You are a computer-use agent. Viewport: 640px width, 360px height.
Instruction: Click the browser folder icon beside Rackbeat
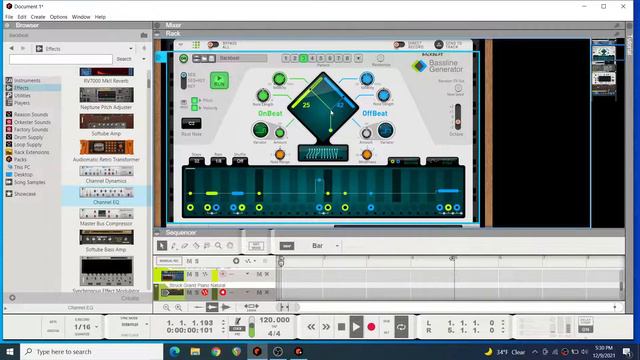pos(144,36)
